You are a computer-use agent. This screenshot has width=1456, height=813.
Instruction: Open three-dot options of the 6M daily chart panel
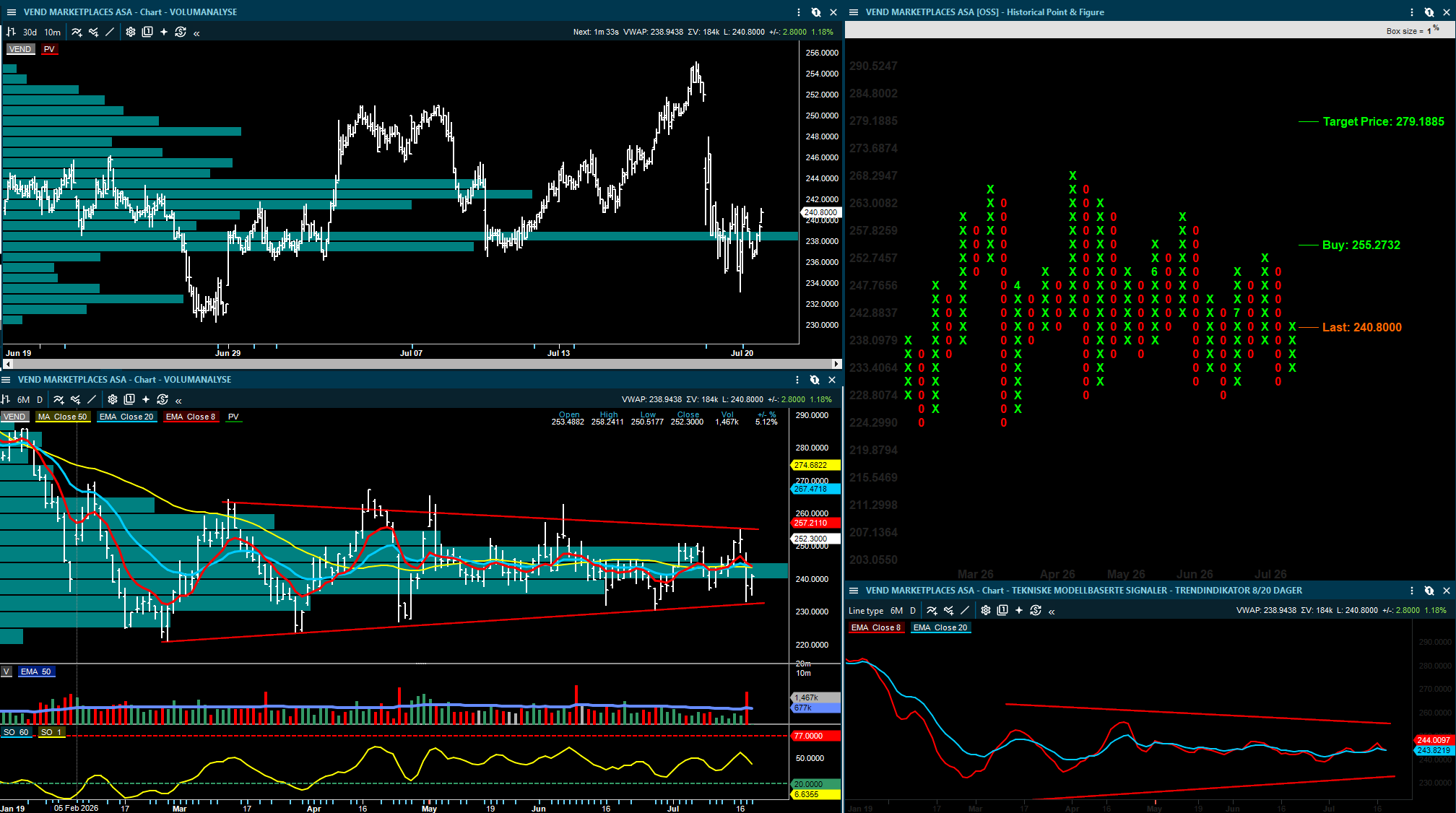tap(797, 380)
